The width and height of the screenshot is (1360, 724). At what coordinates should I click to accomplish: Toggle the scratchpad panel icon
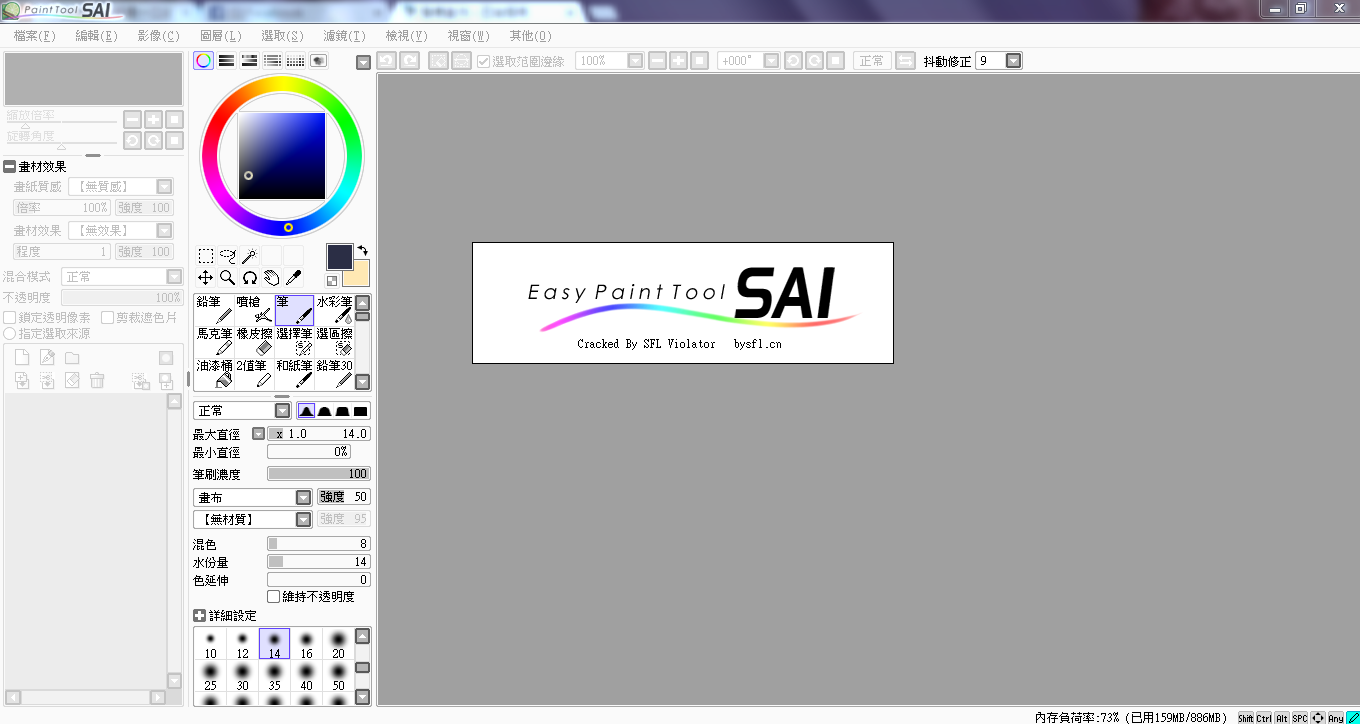click(x=319, y=61)
